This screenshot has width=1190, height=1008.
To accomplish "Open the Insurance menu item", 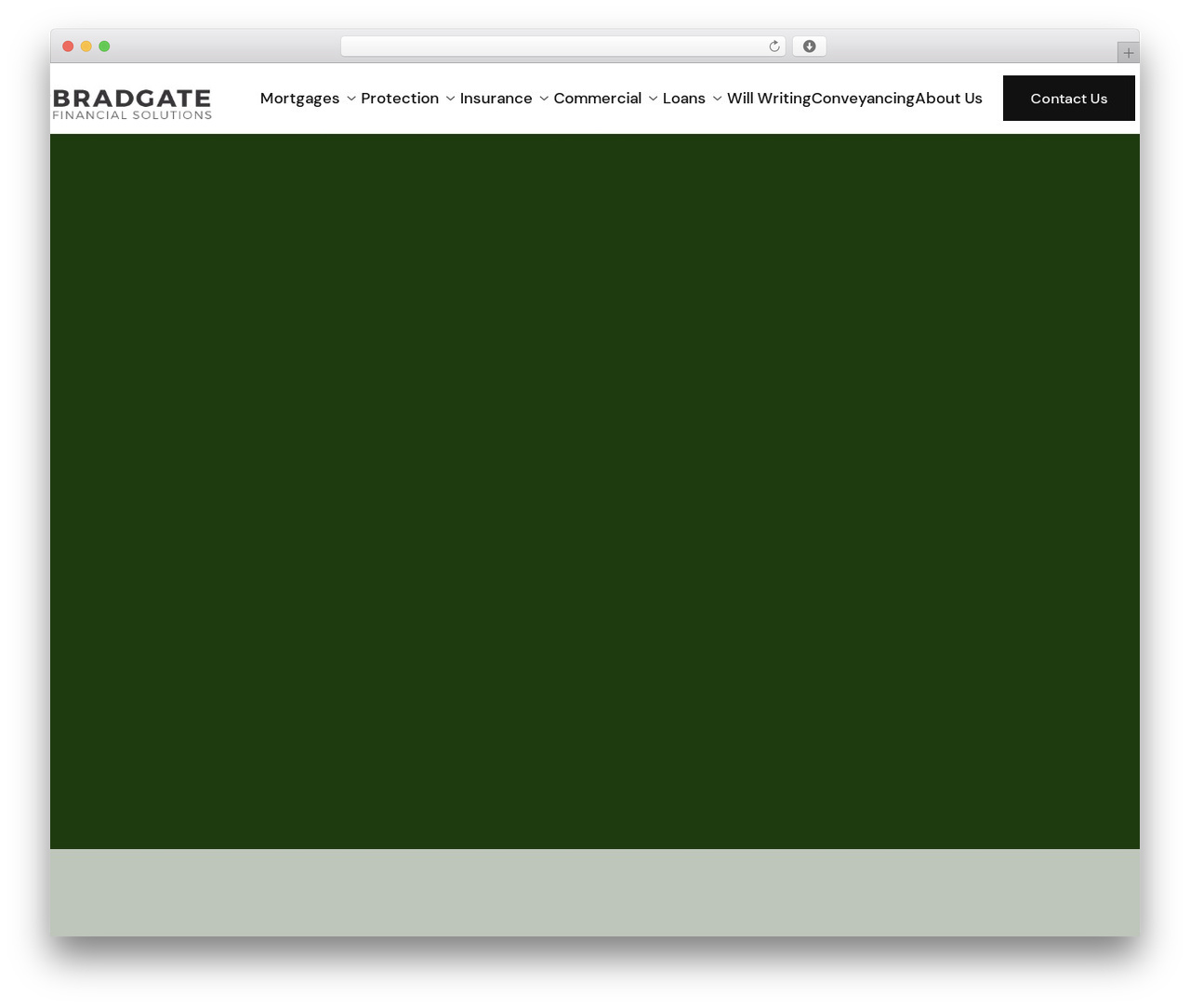I will tap(496, 99).
